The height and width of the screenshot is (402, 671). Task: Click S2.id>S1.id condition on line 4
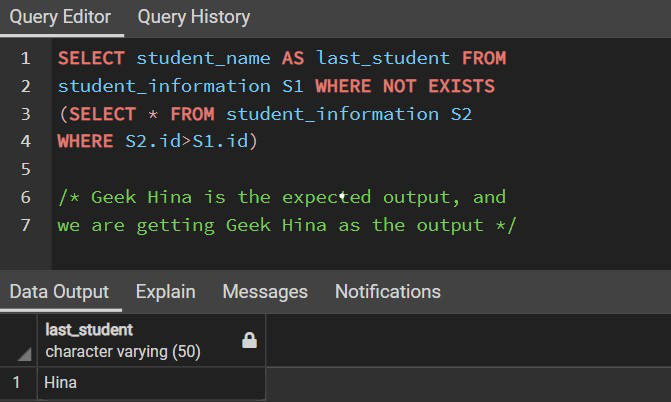(x=191, y=142)
